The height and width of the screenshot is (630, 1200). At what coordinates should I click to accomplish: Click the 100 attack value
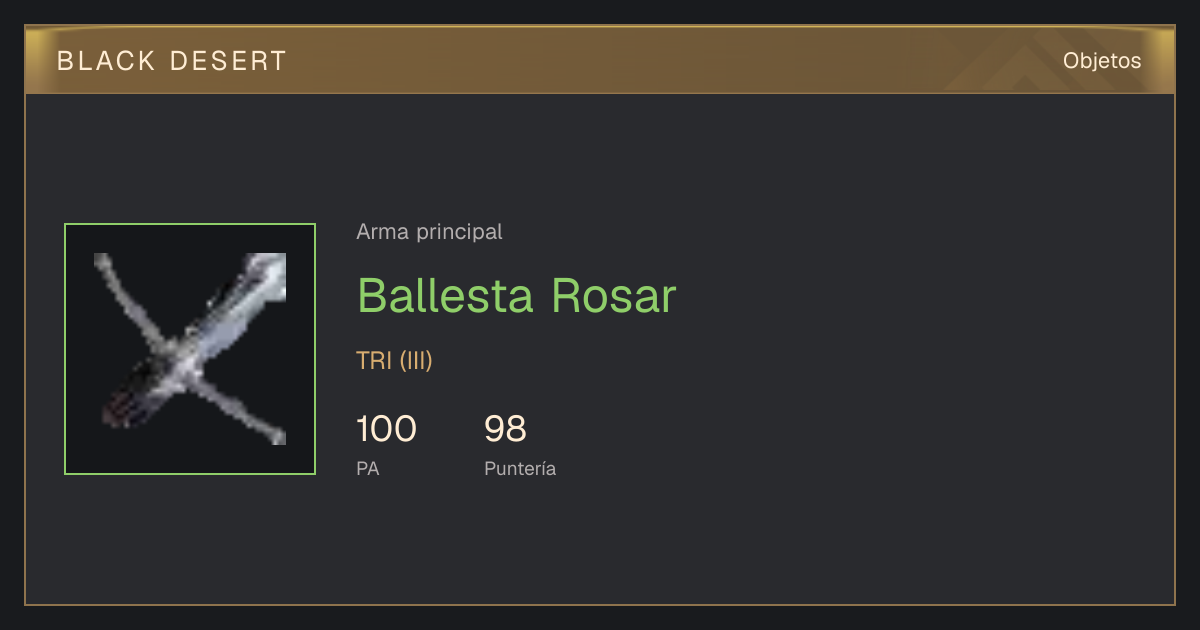tap(386, 429)
